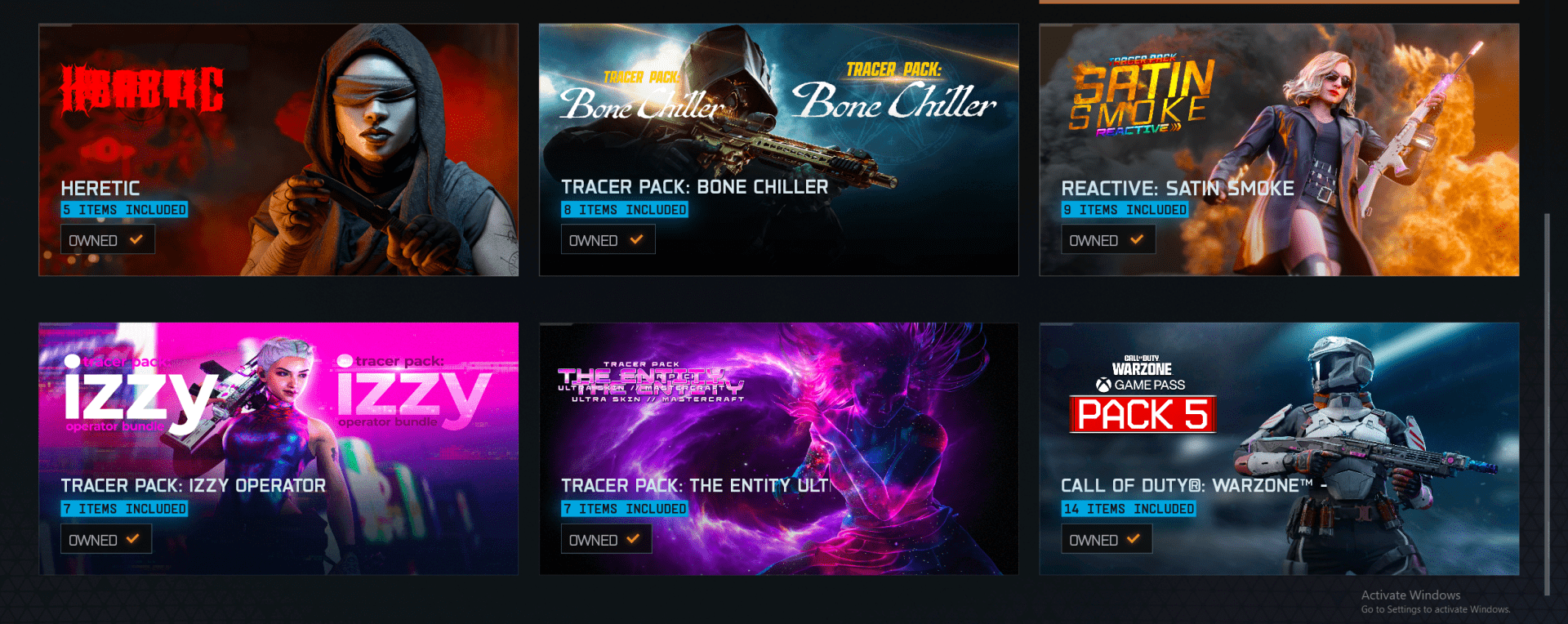Open Tracer Pack: Izzy Operator bundle
Viewport: 1568px width, 624px height.
(x=278, y=448)
